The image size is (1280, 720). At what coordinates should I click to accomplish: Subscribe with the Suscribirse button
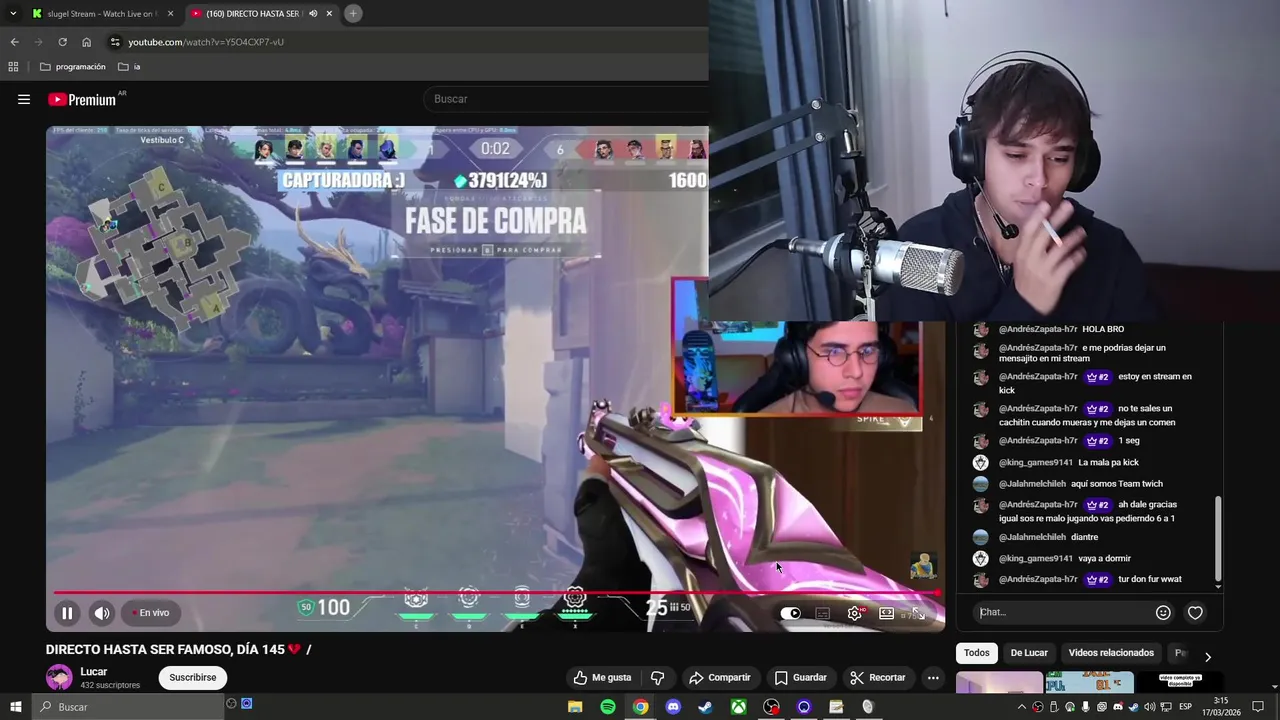coord(192,677)
